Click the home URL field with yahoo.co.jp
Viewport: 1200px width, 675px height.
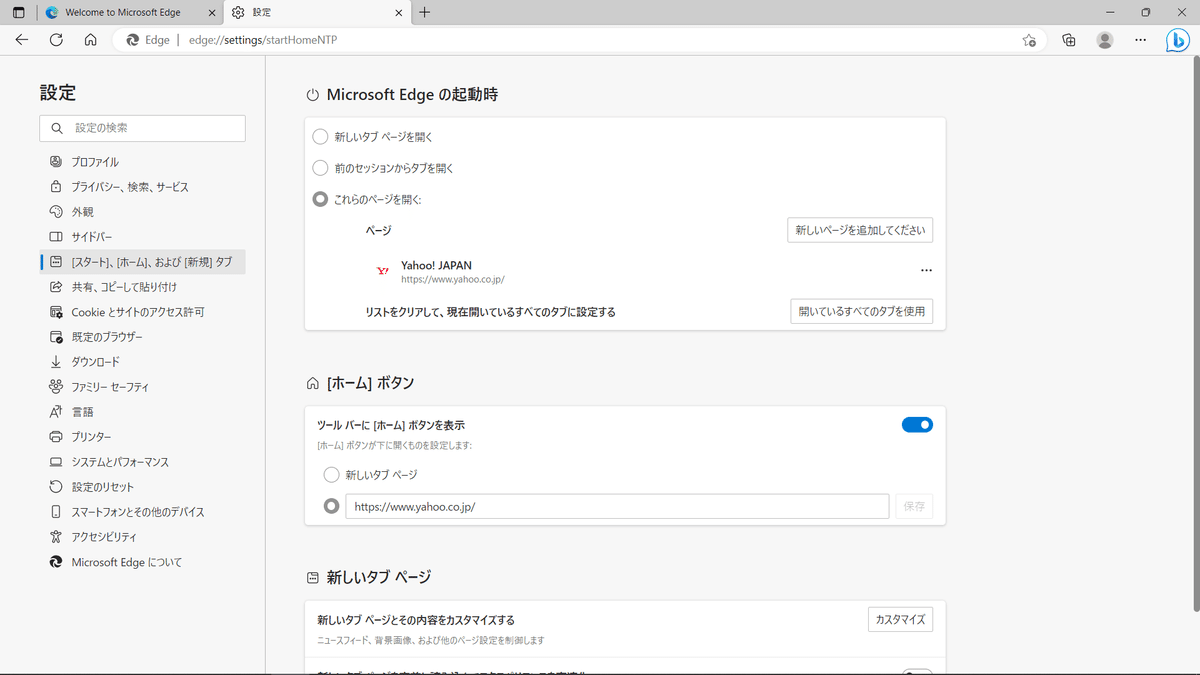coord(617,506)
